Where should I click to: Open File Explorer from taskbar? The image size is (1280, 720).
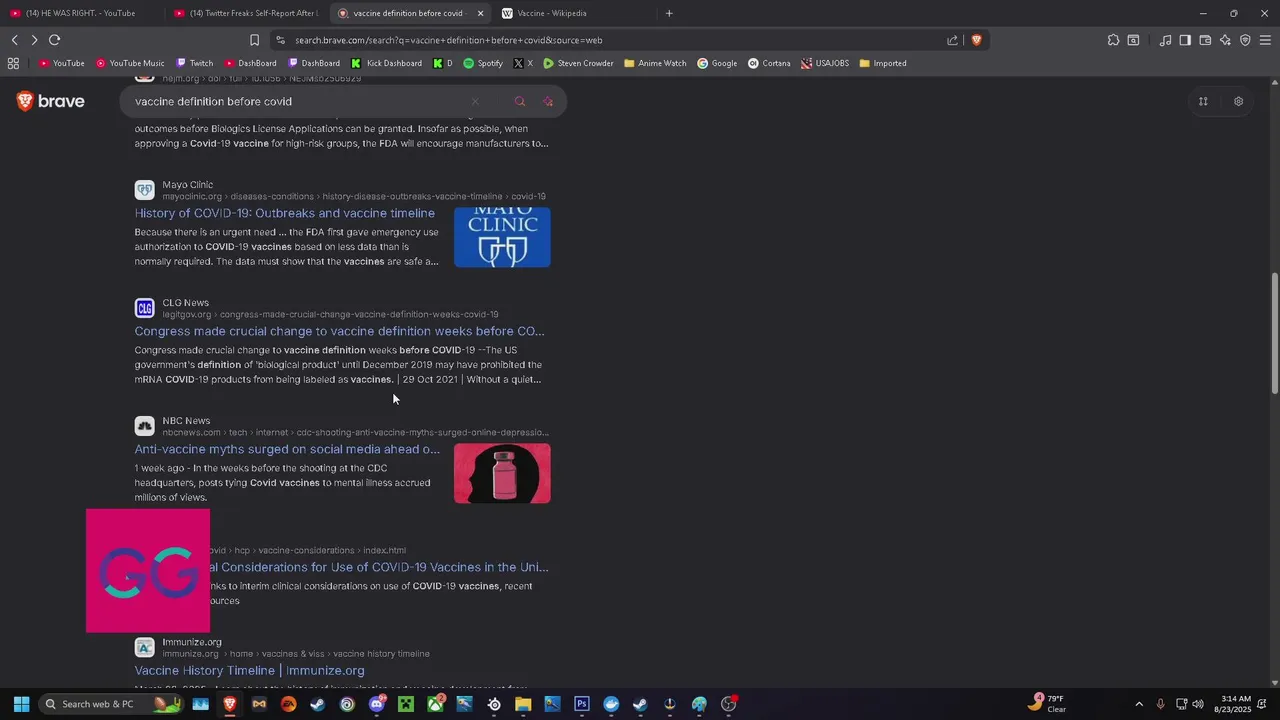click(523, 704)
